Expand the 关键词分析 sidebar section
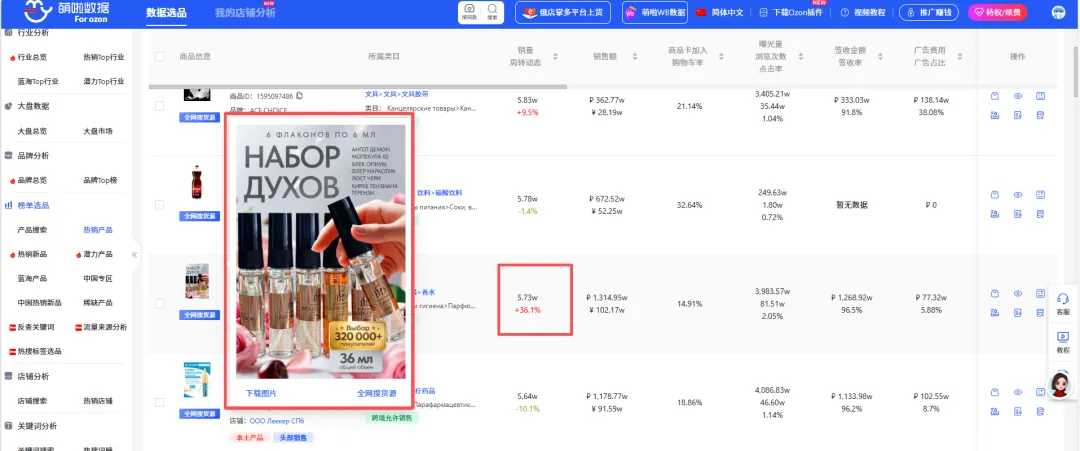Image resolution: width=1080 pixels, height=451 pixels. (37, 426)
